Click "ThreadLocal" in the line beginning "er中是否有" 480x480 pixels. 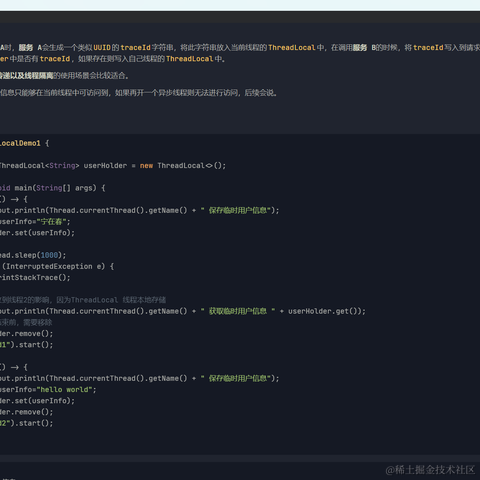coord(189,59)
